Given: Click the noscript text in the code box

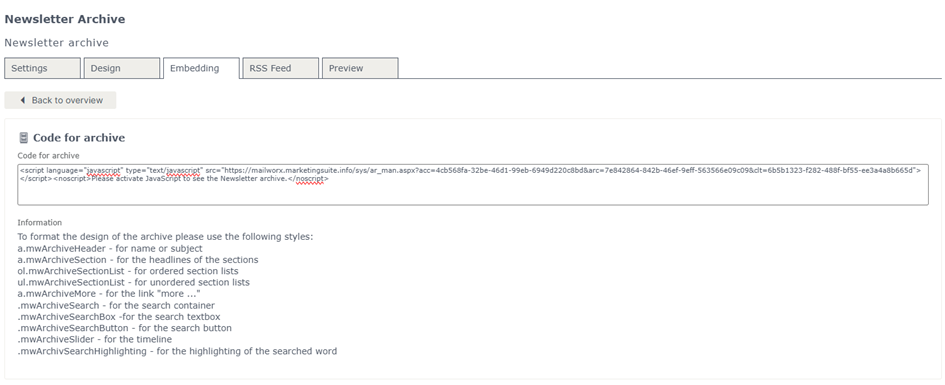Looking at the screenshot, I should tap(190, 178).
